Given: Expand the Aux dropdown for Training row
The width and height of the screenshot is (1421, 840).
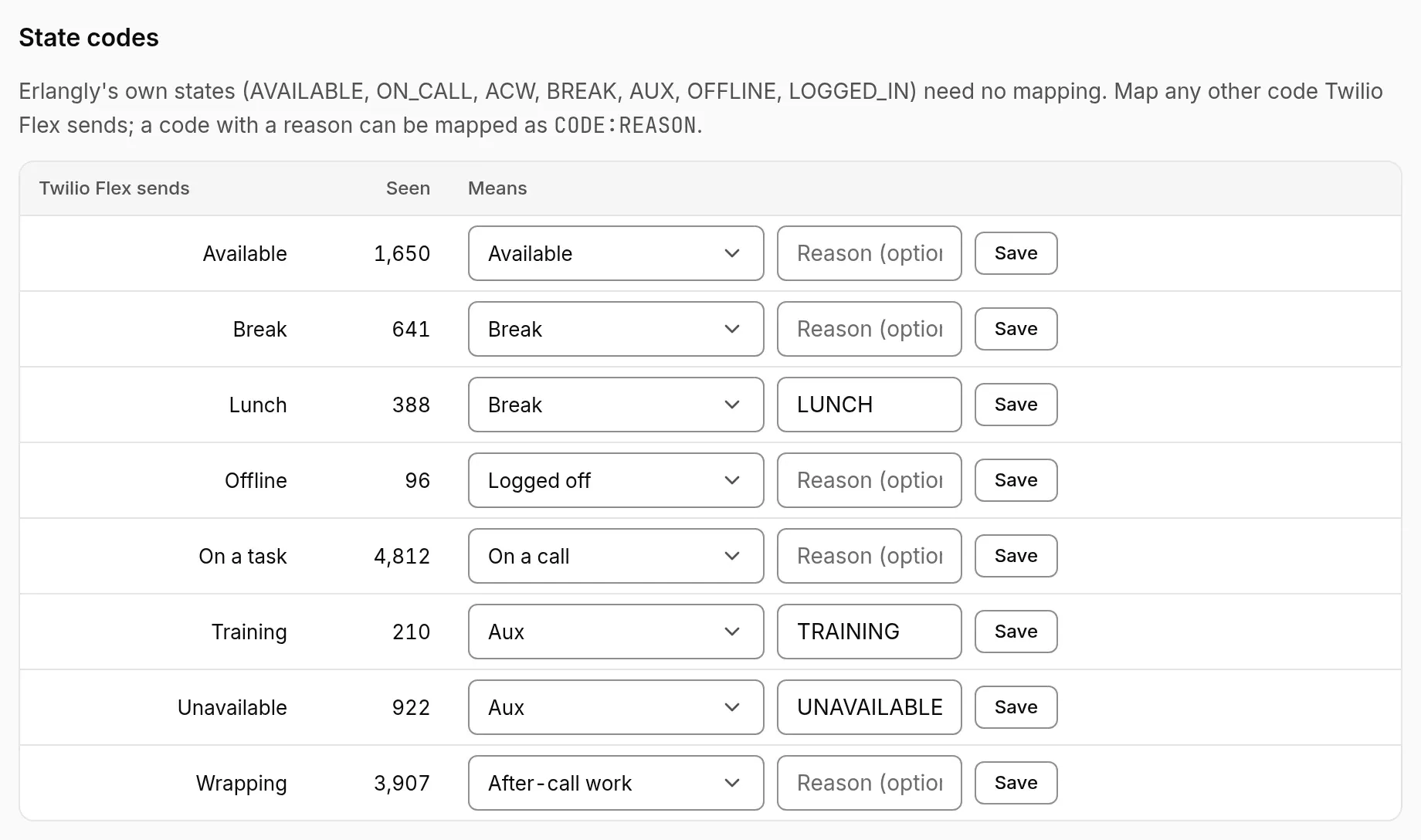Looking at the screenshot, I should (616, 632).
